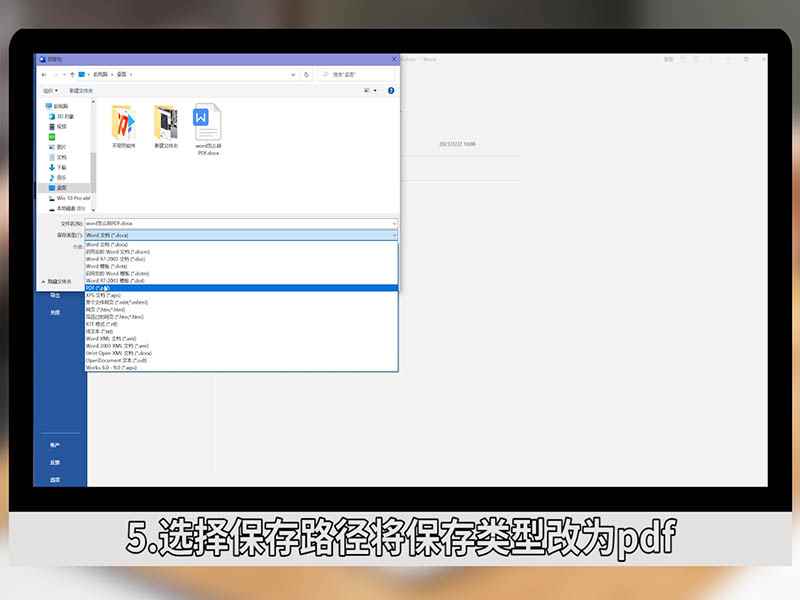Click the back navigation arrow

pos(43,75)
